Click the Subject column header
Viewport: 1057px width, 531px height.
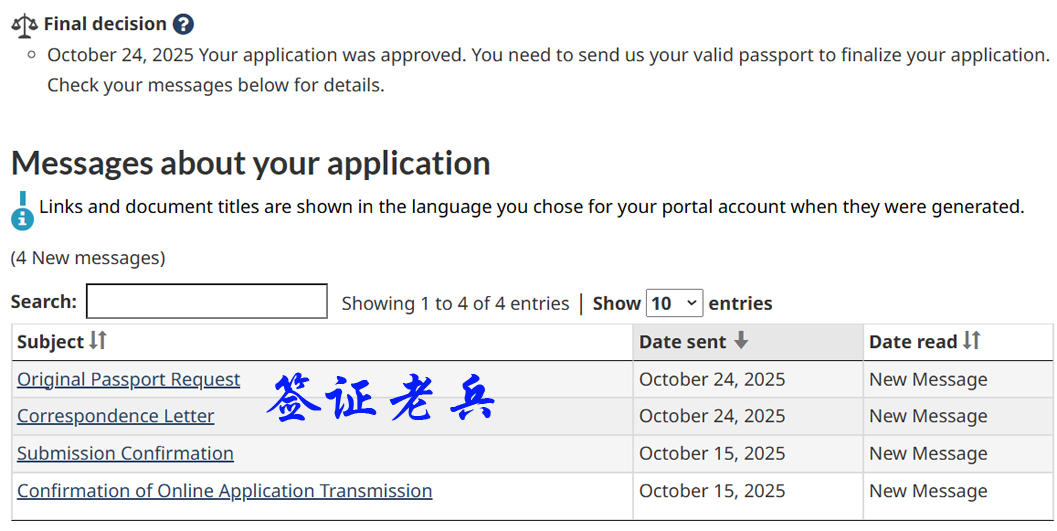[51, 342]
